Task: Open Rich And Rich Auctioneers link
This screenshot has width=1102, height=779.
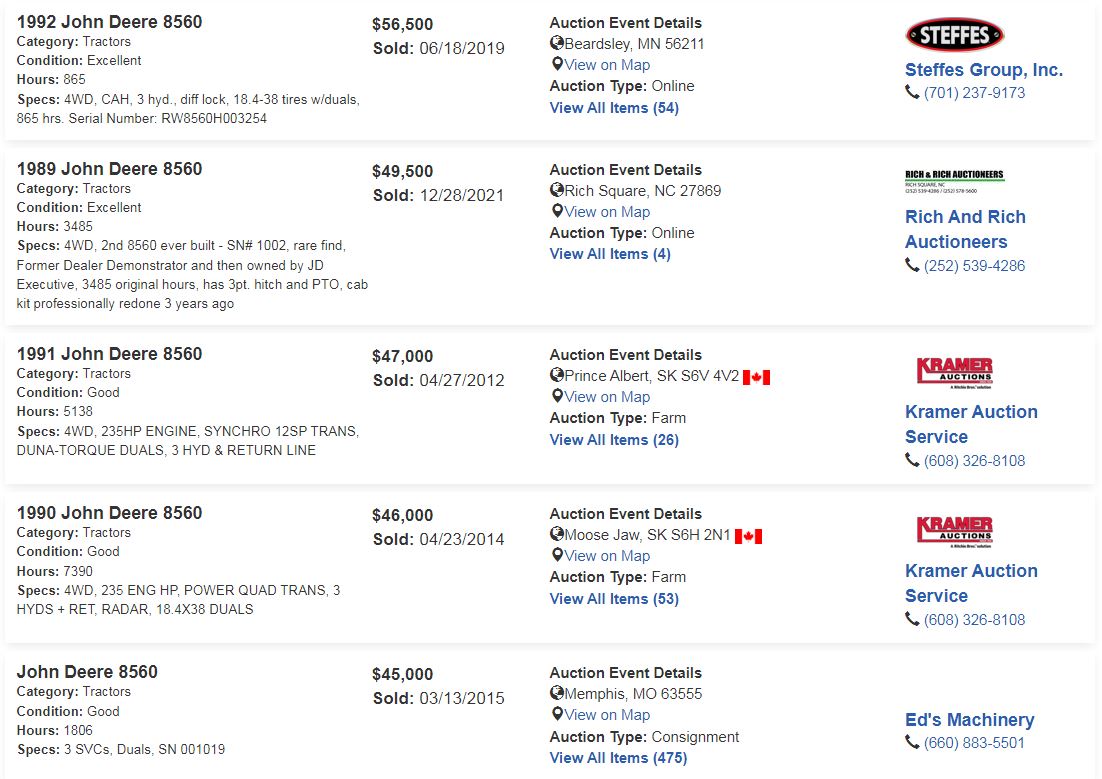Action: 966,229
